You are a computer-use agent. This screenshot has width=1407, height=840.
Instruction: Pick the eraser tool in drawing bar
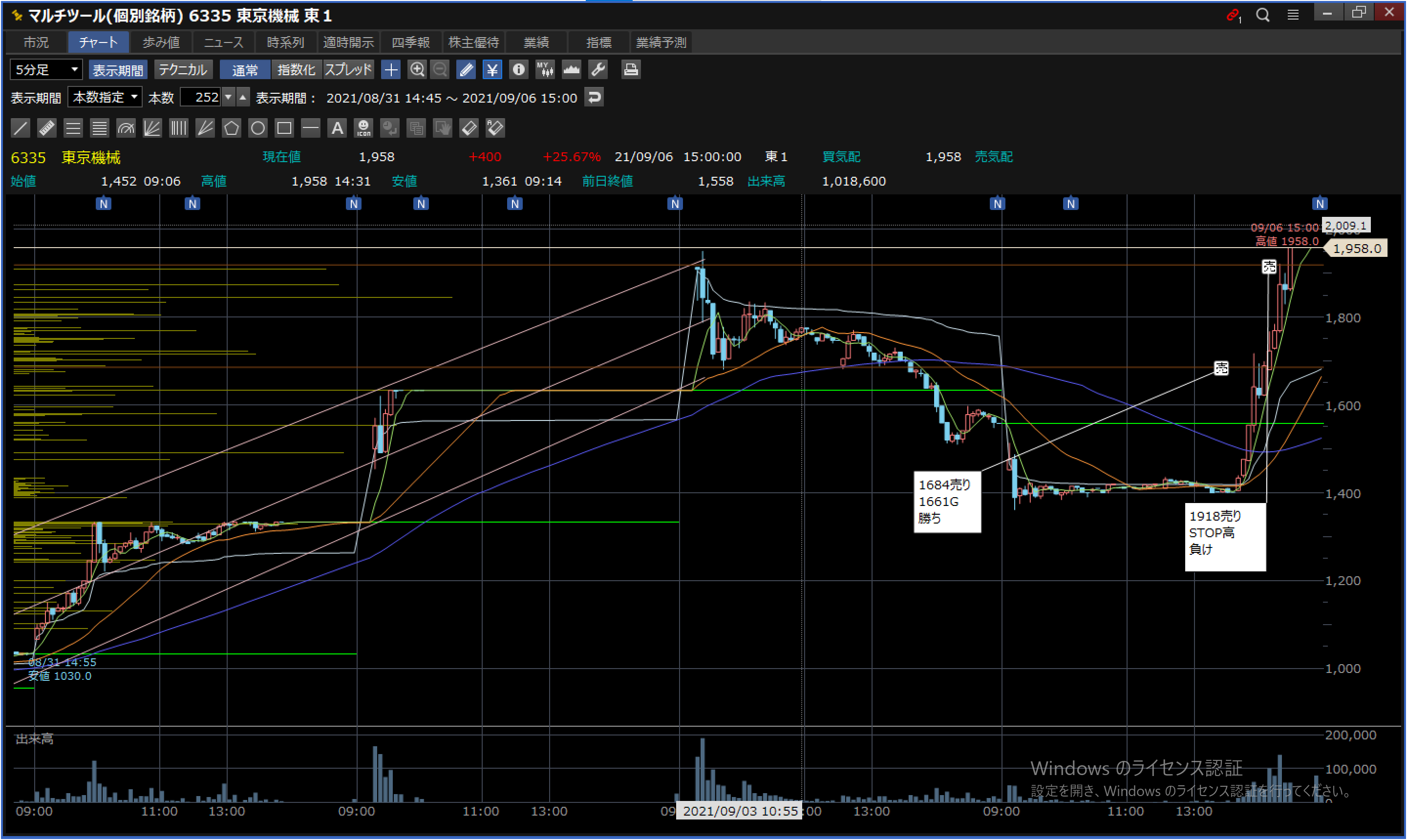tap(469, 128)
